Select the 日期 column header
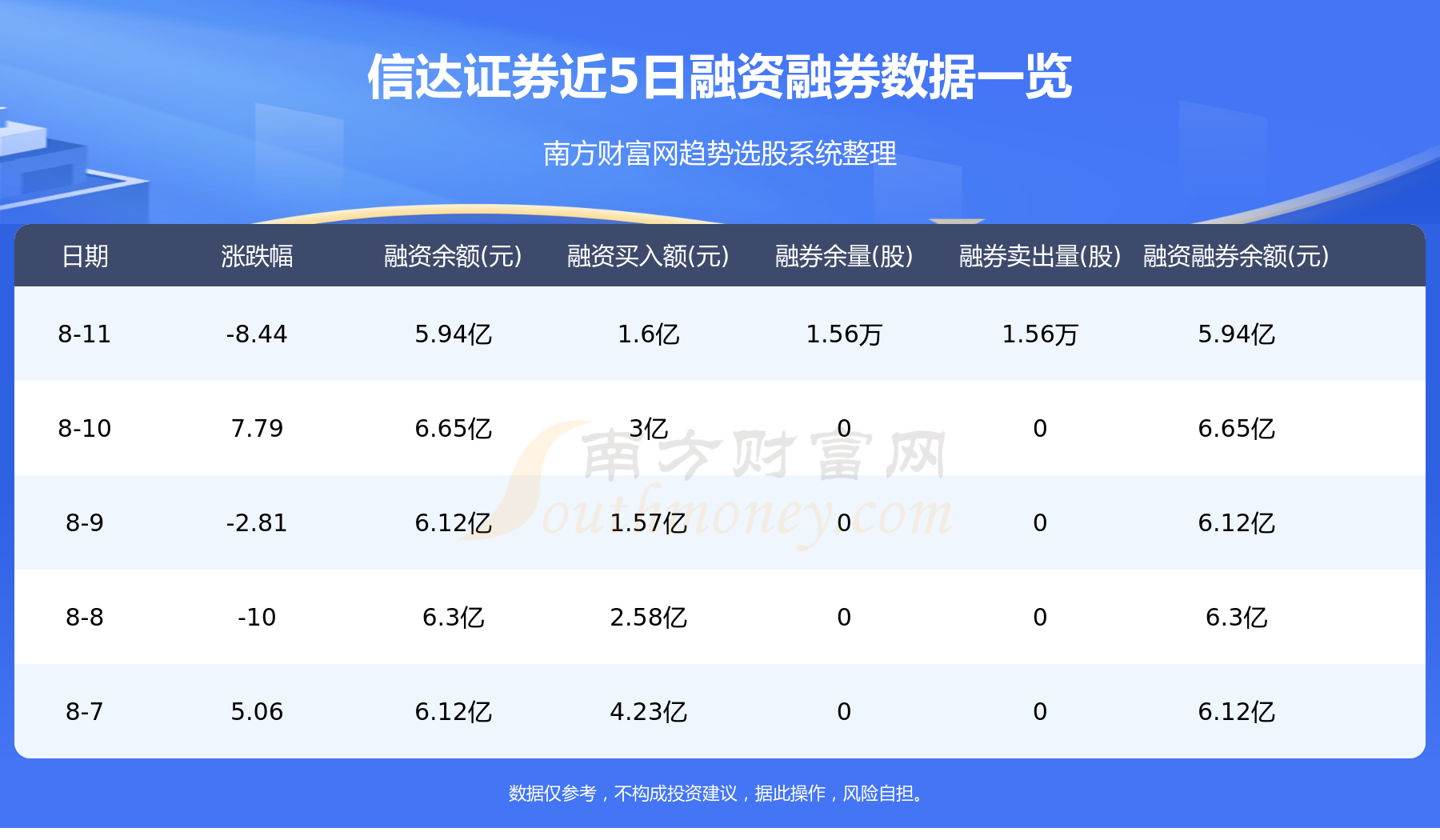The image size is (1440, 840). pos(85,256)
